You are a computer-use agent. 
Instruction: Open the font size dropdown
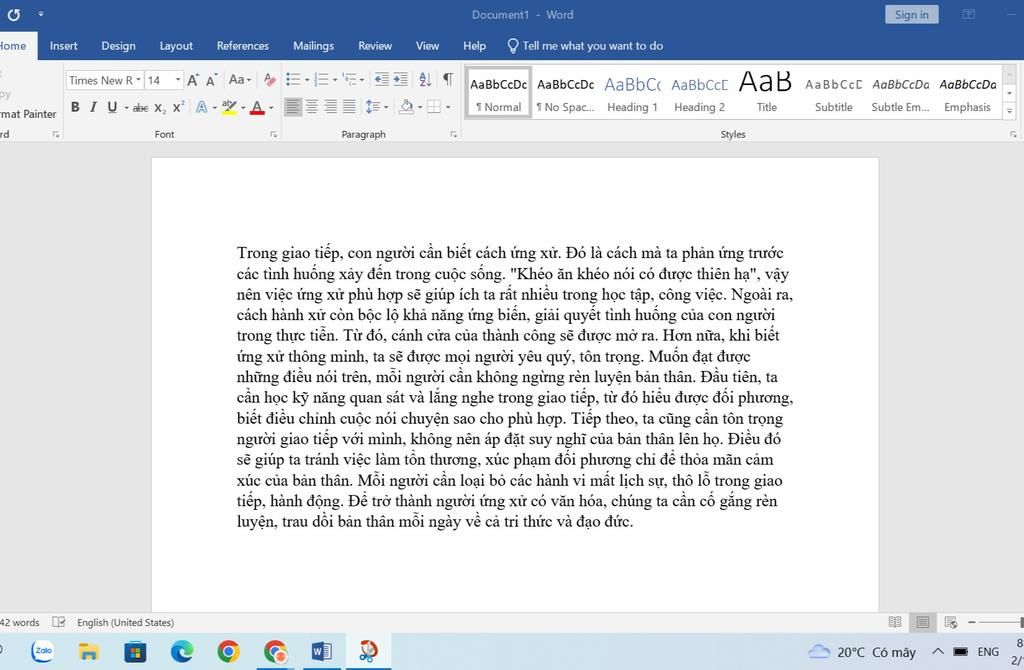click(178, 80)
